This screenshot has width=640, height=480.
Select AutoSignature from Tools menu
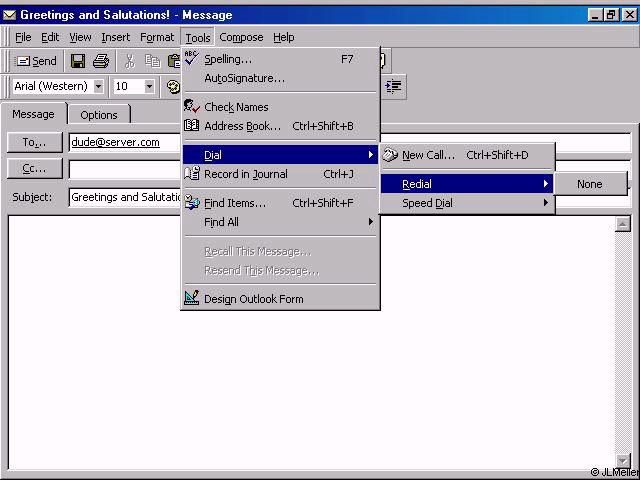point(280,78)
